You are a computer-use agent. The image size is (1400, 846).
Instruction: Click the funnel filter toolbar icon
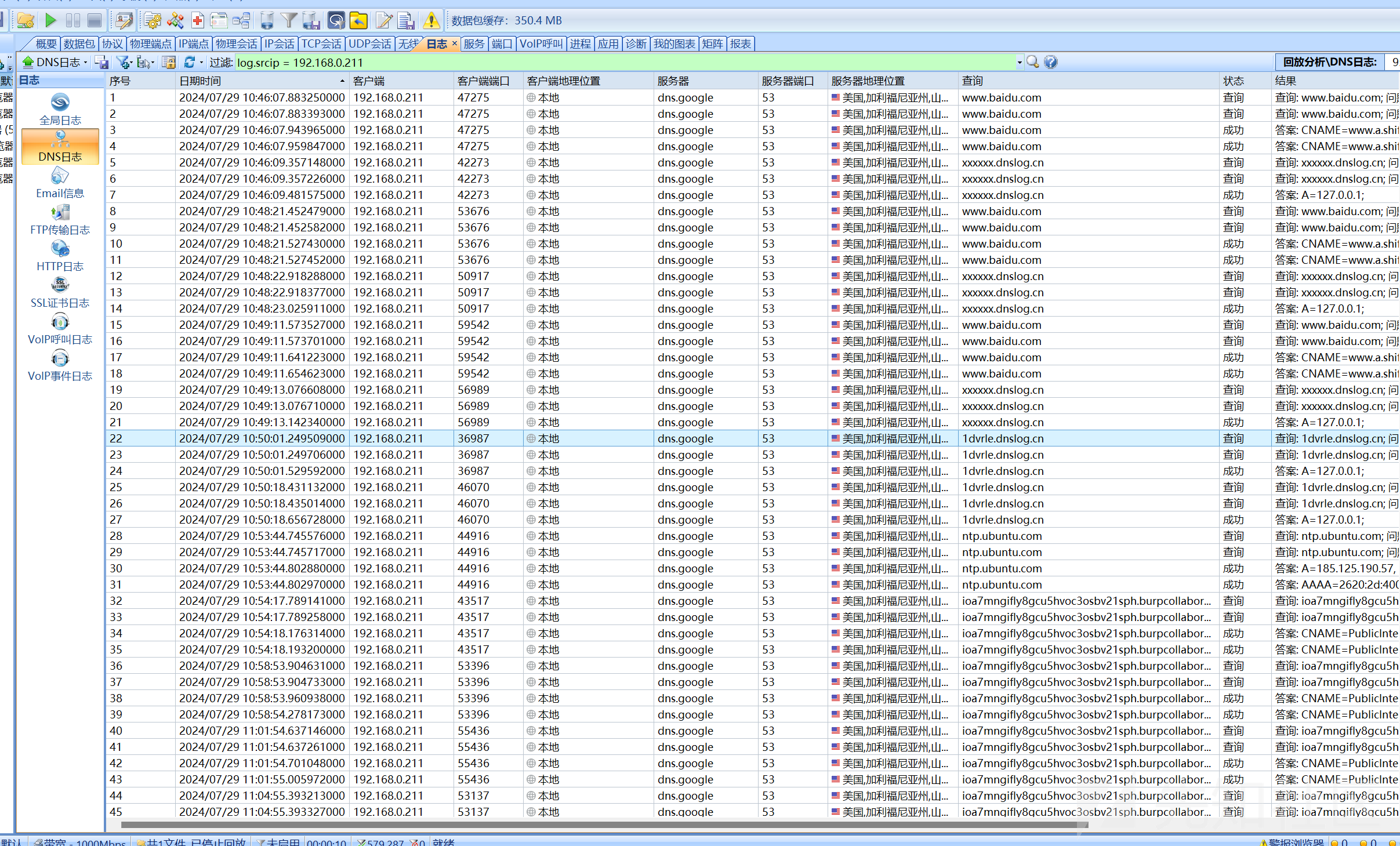[289, 21]
